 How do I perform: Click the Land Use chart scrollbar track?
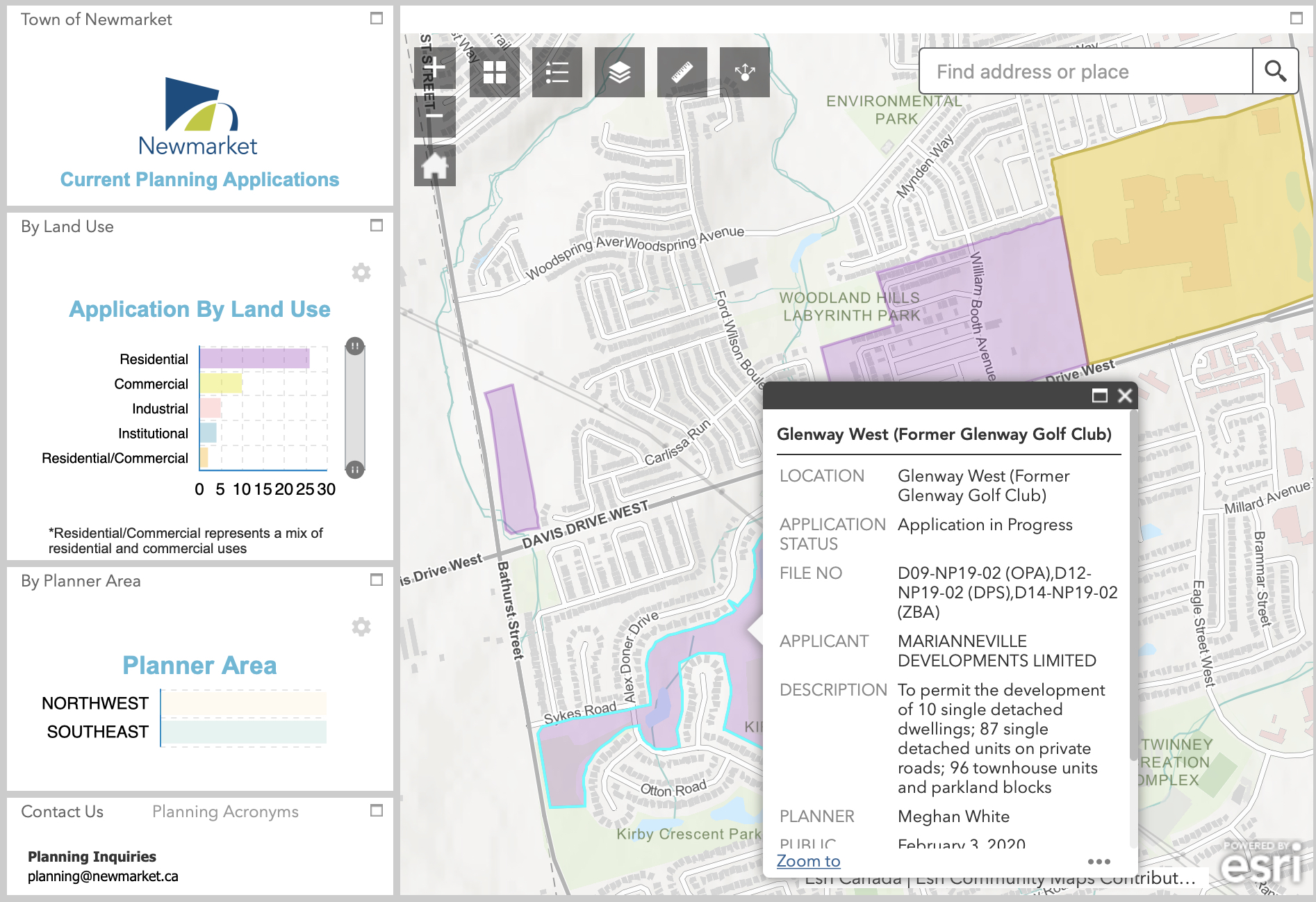[x=355, y=408]
